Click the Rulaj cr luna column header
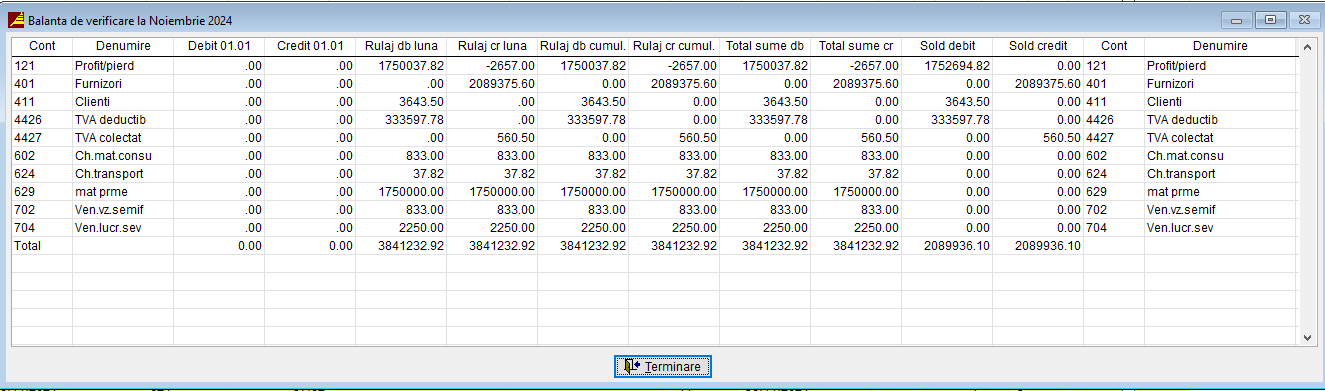 click(x=492, y=46)
